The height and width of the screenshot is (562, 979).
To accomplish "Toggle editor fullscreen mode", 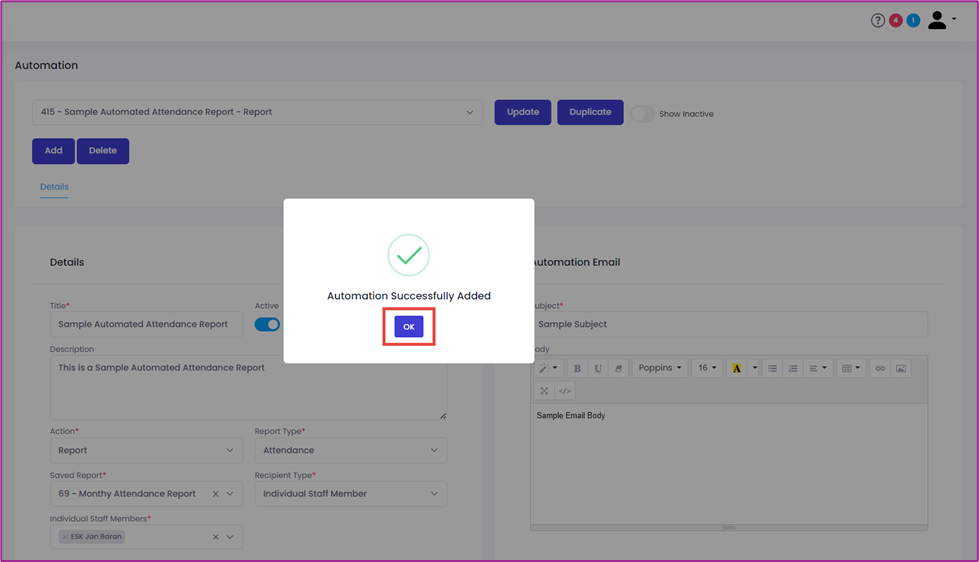I will click(x=544, y=391).
